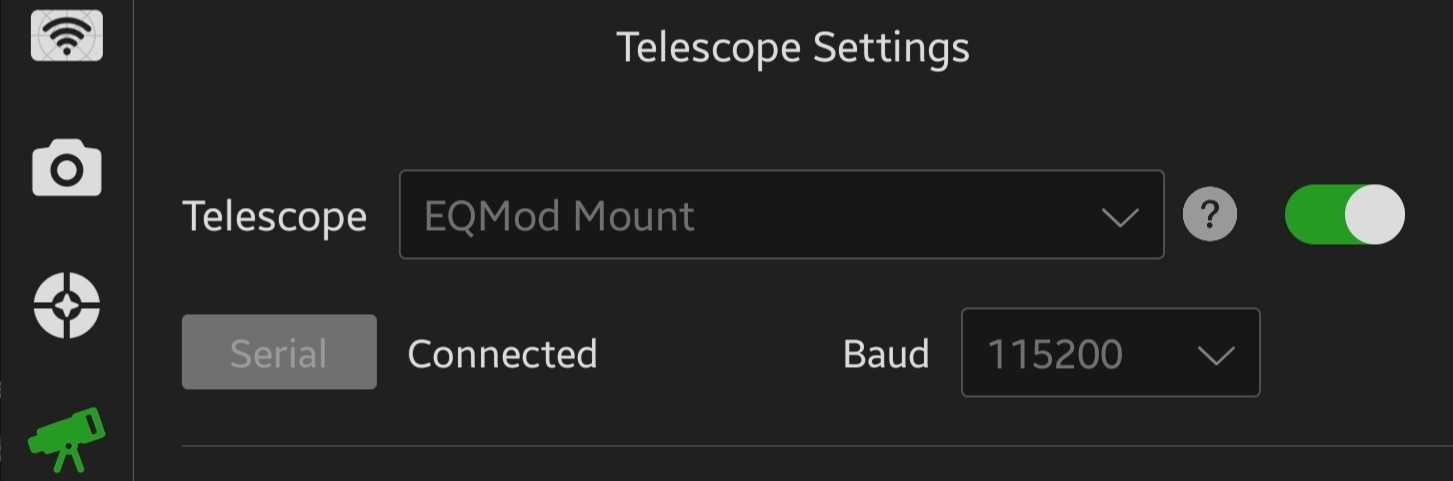Image resolution: width=1453 pixels, height=481 pixels.
Task: Click the Connected status text
Action: pos(502,354)
